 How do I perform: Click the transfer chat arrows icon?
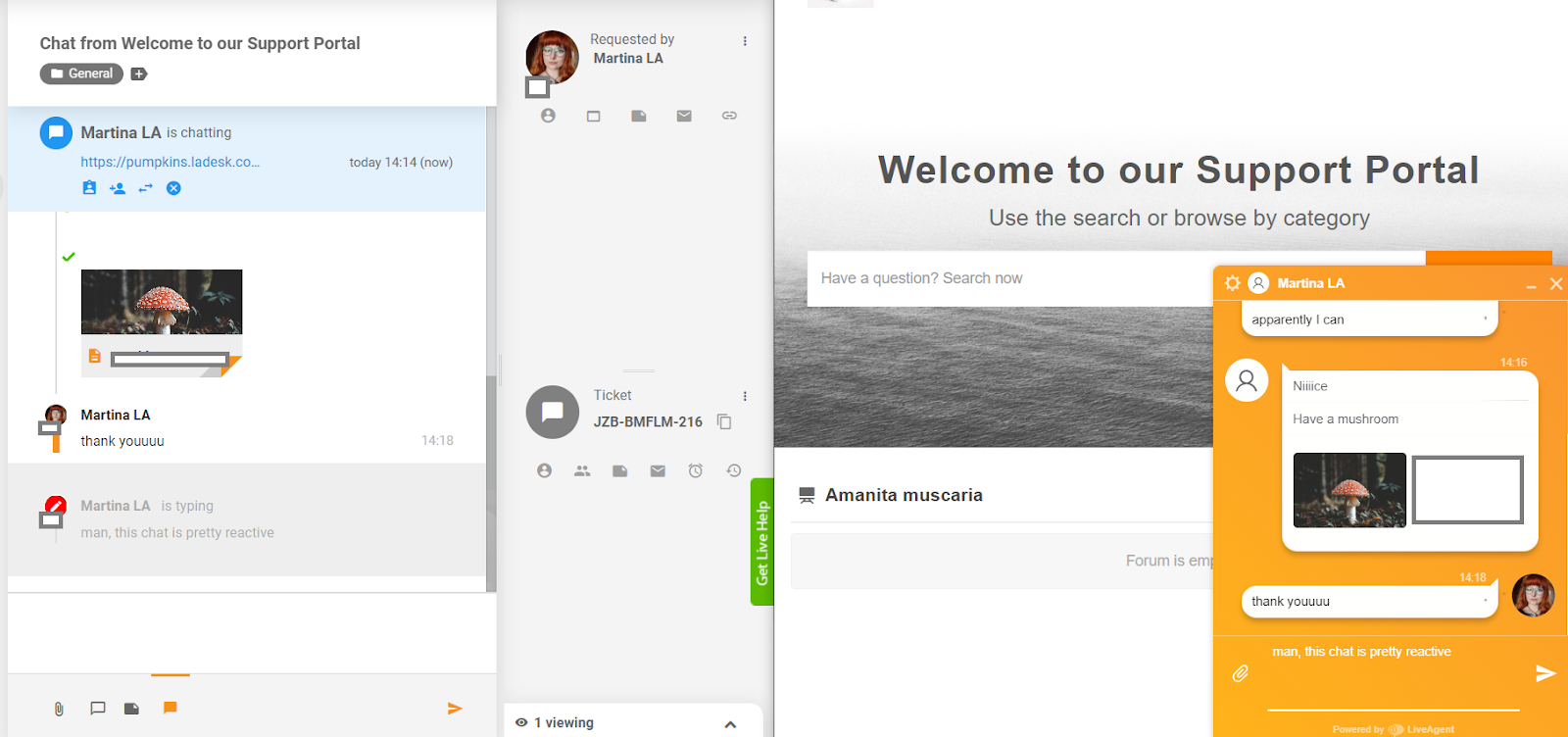pos(145,188)
